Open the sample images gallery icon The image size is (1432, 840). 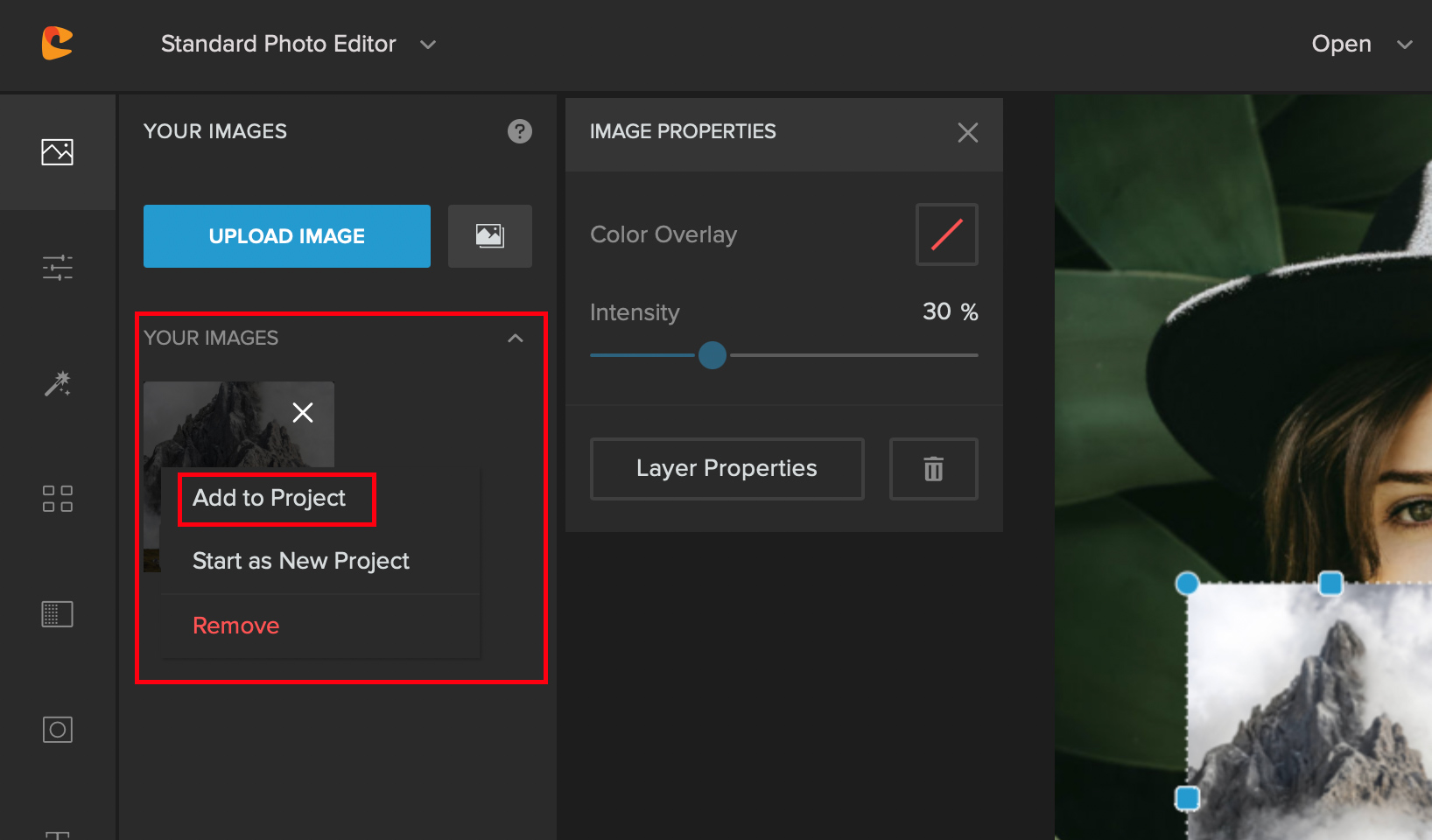click(x=489, y=235)
